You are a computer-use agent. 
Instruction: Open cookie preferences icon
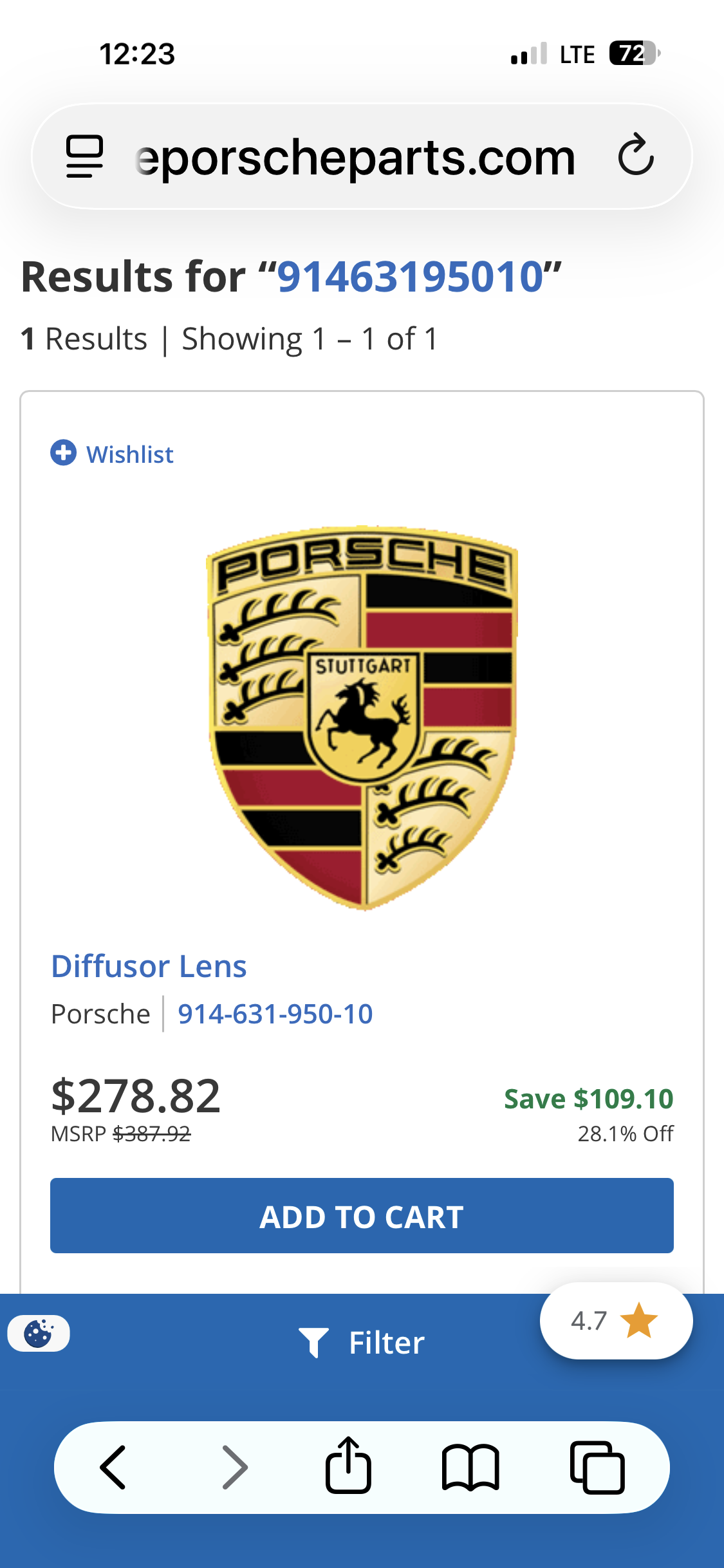39,1333
